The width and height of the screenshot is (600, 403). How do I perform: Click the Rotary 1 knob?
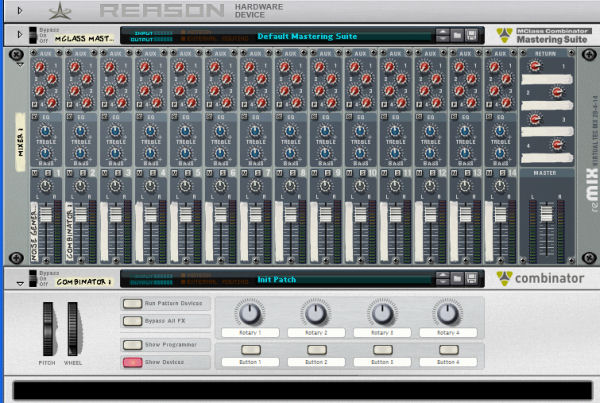(249, 313)
